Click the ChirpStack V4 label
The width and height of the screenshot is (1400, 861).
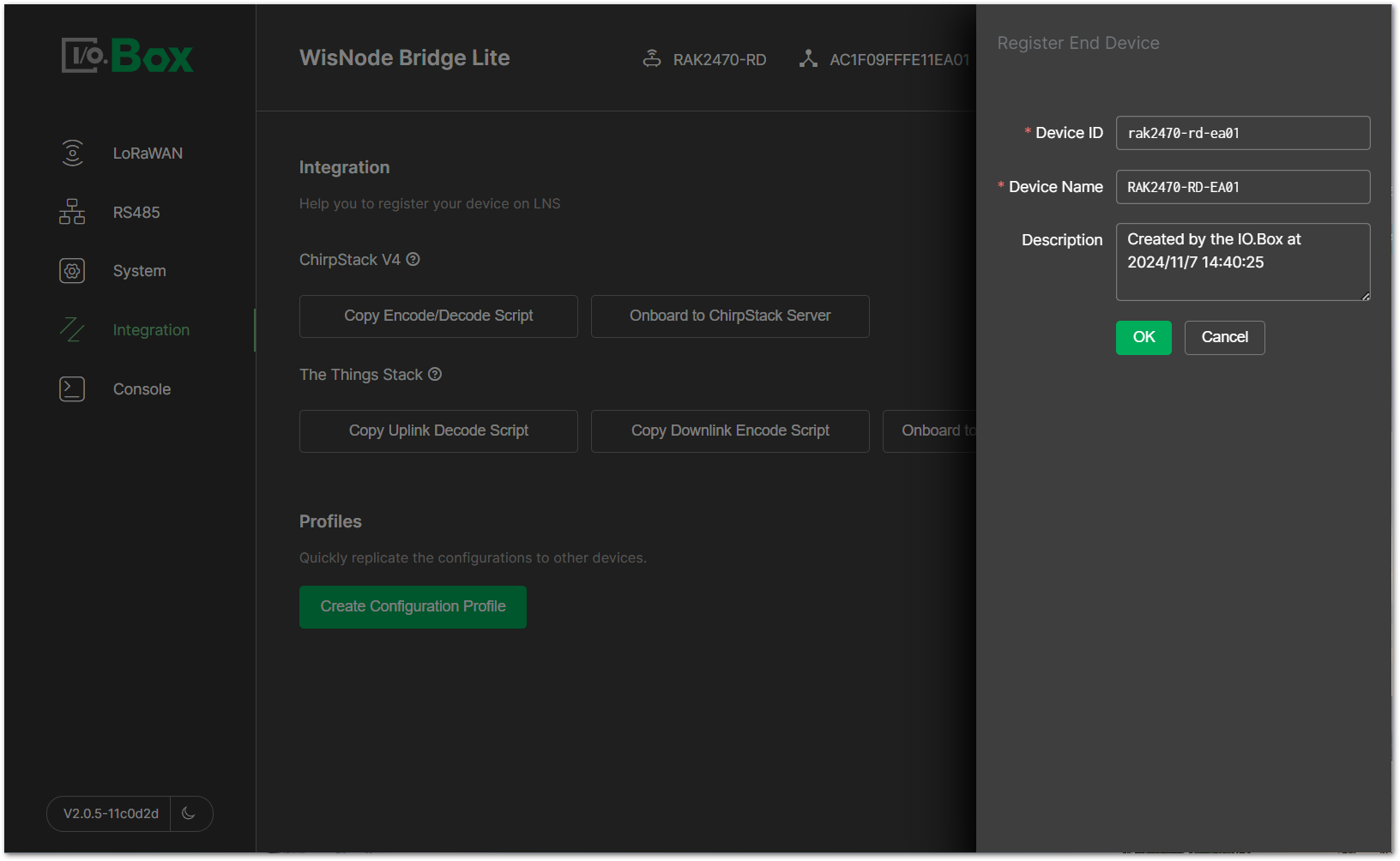point(350,259)
